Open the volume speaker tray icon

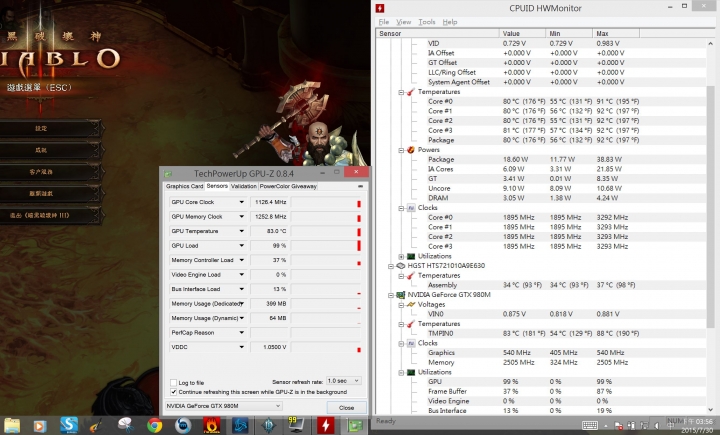(656, 426)
